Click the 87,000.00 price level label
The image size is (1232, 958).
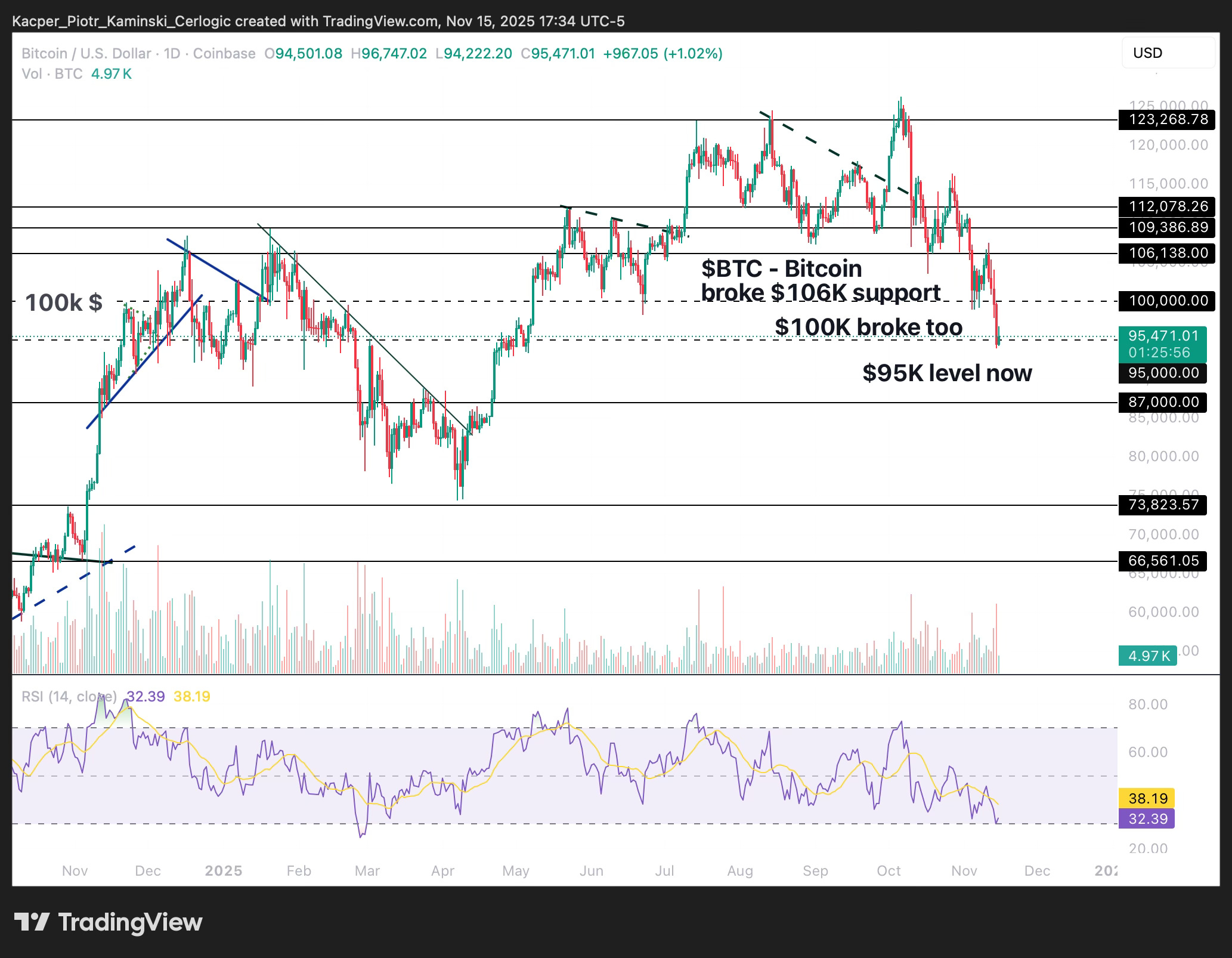[x=1163, y=403]
